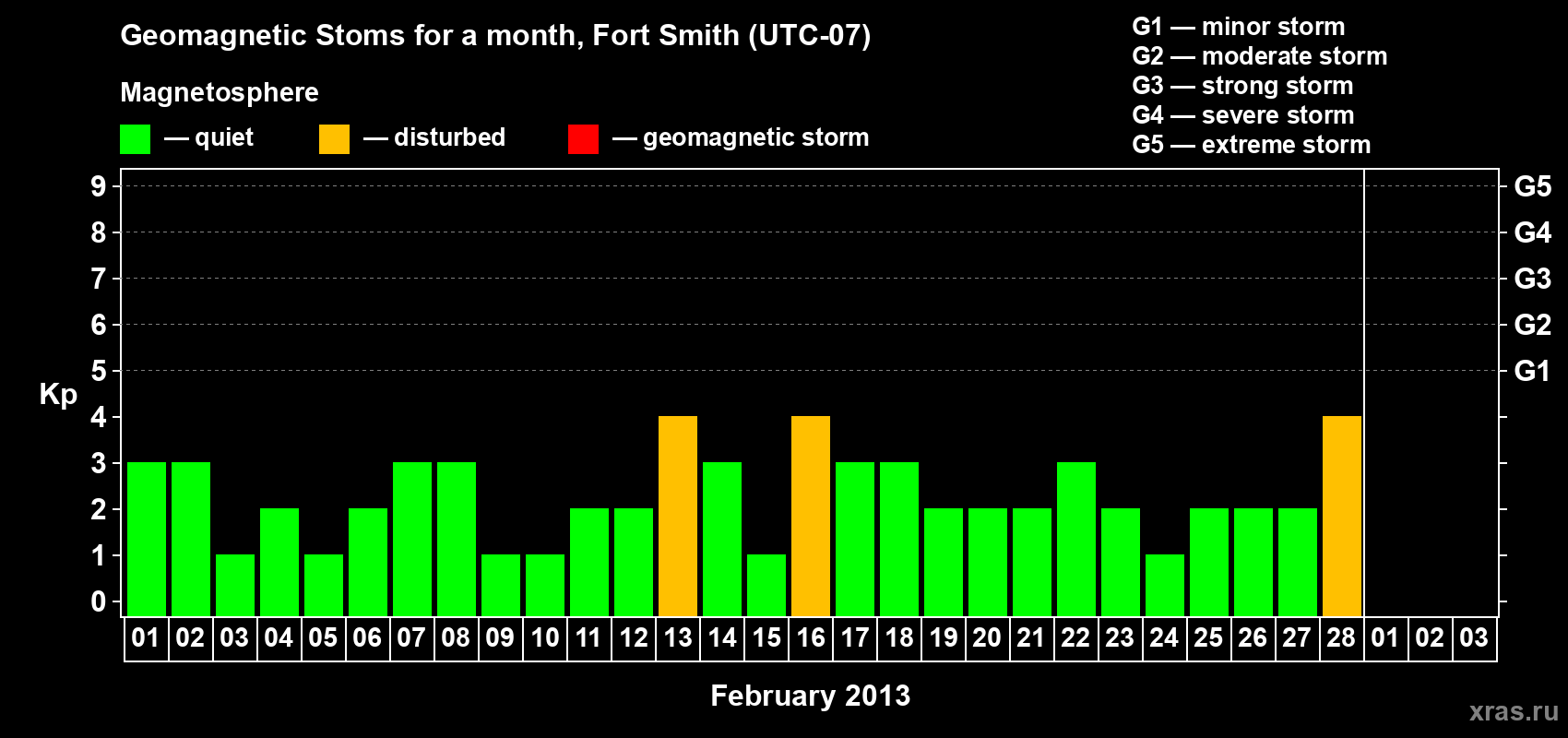Click the Kp axis title
Image resolution: width=1568 pixels, height=738 pixels.
click(x=58, y=395)
